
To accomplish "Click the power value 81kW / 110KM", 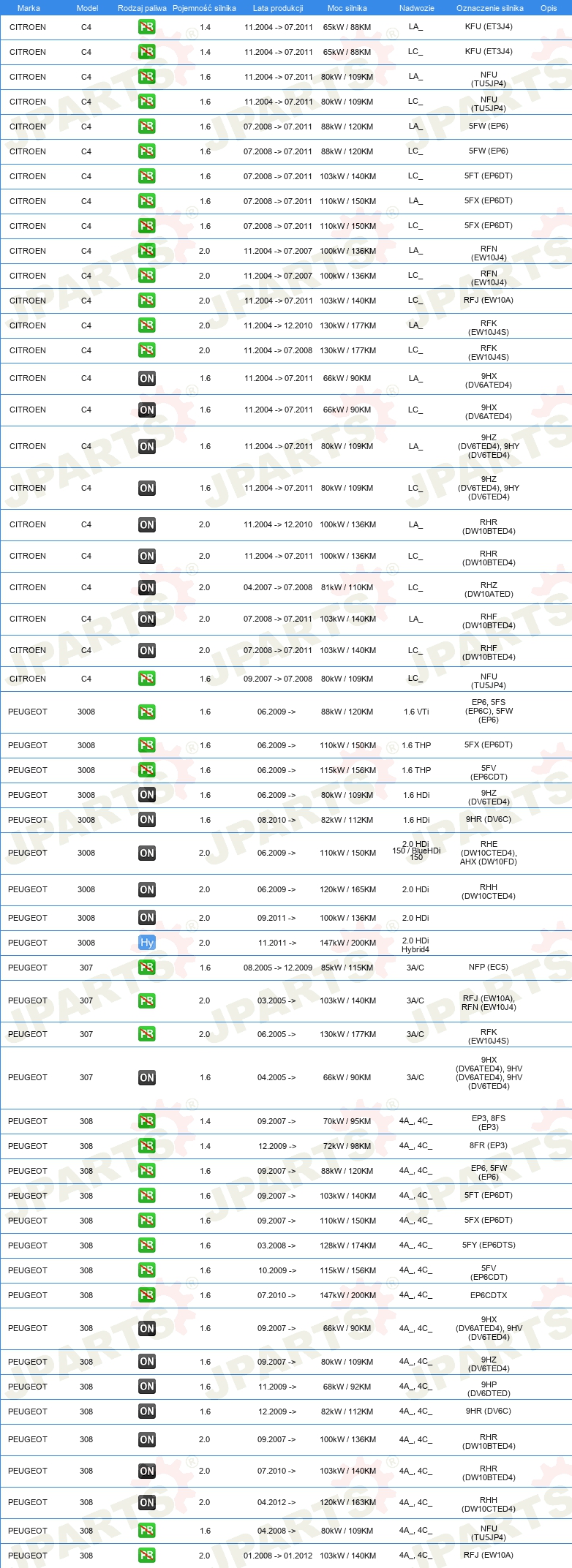I will tap(347, 587).
